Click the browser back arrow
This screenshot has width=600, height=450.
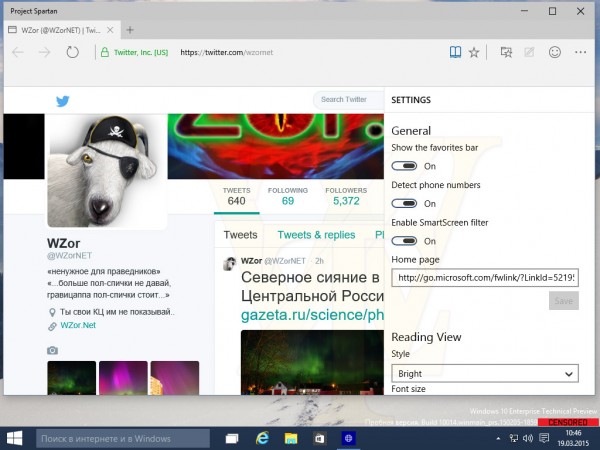click(17, 52)
